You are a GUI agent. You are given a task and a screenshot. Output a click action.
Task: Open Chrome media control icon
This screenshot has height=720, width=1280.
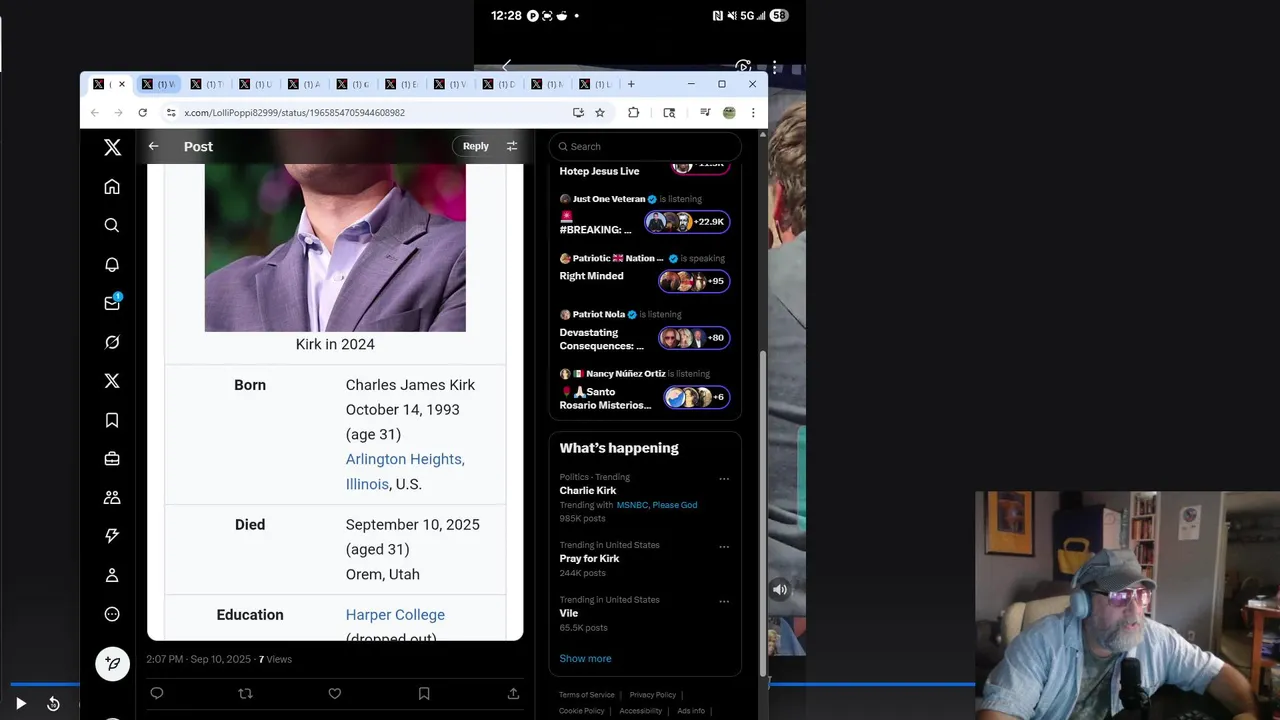pyautogui.click(x=705, y=113)
